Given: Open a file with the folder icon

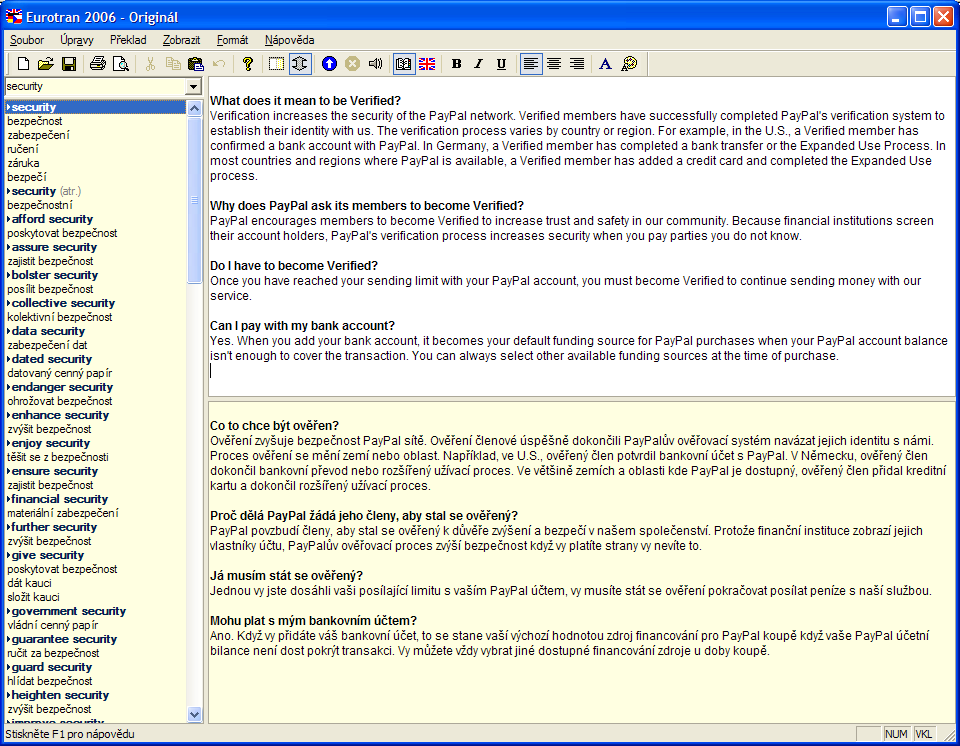Looking at the screenshot, I should pyautogui.click(x=45, y=64).
